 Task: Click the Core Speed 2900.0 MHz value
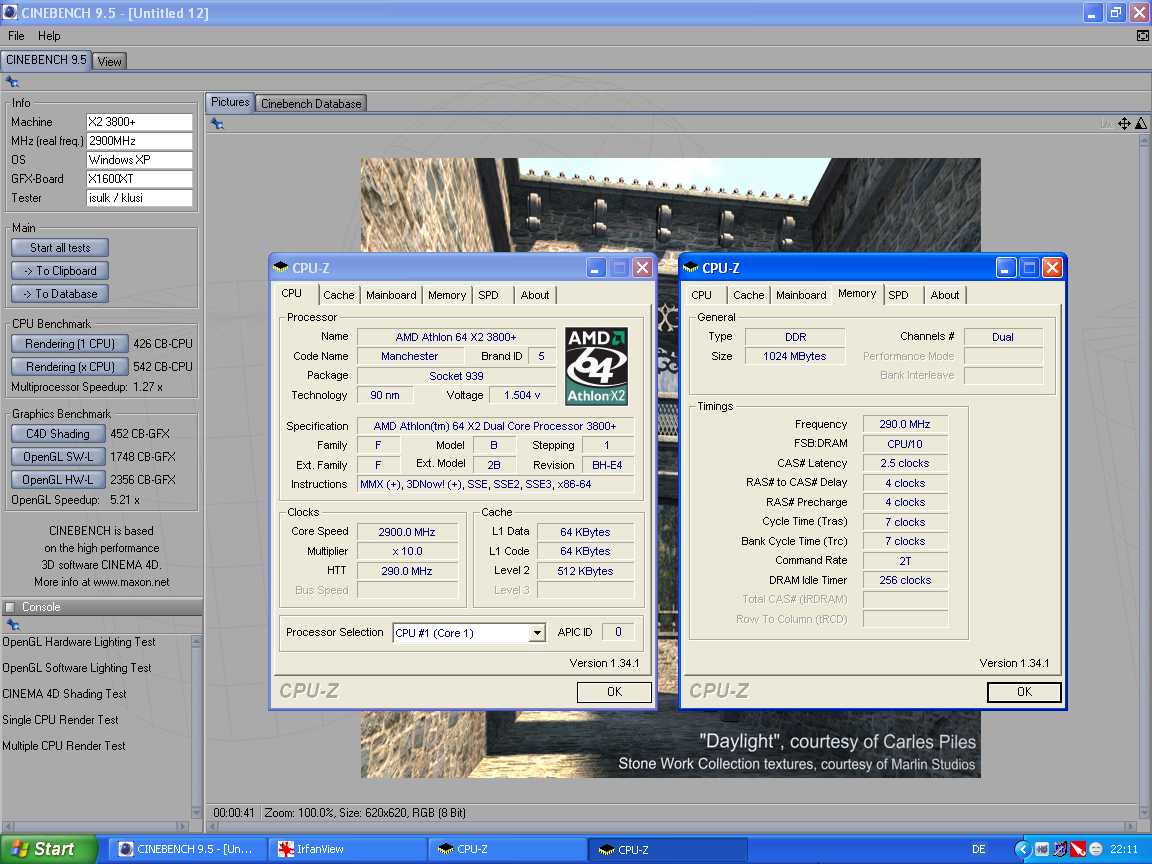click(406, 532)
